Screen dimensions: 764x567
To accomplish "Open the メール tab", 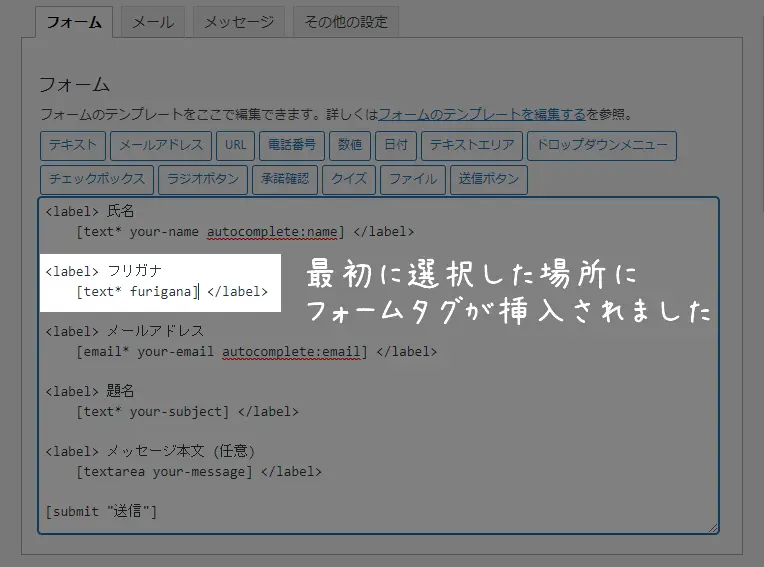I will [153, 22].
